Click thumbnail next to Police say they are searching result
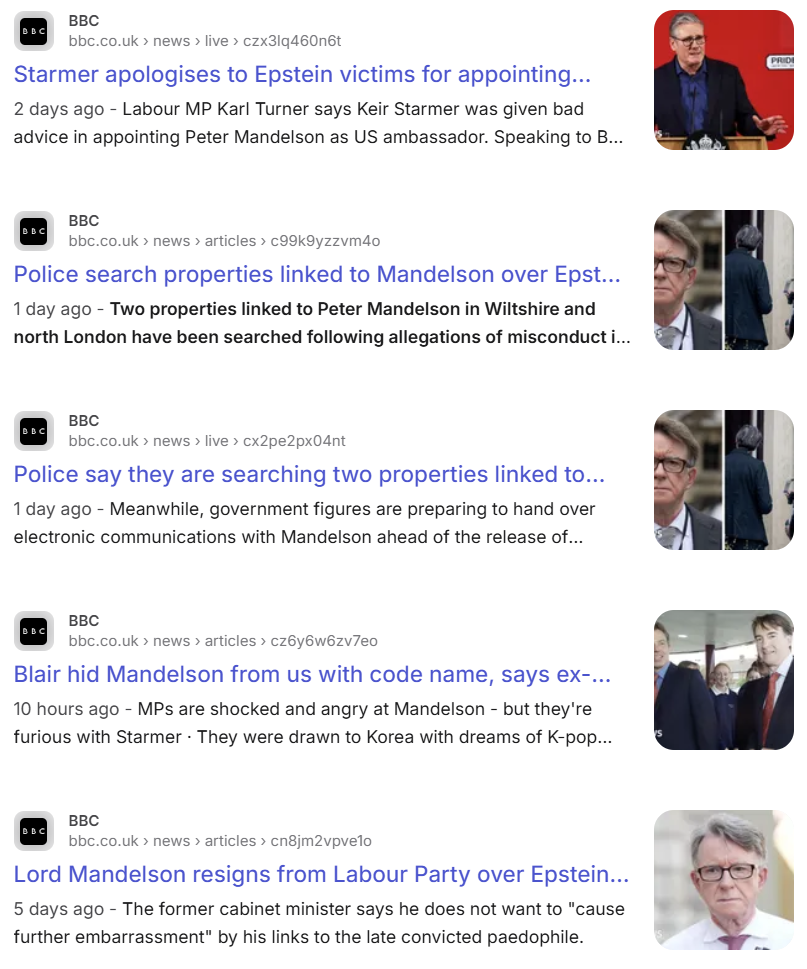807x969 pixels. pyautogui.click(x=724, y=480)
